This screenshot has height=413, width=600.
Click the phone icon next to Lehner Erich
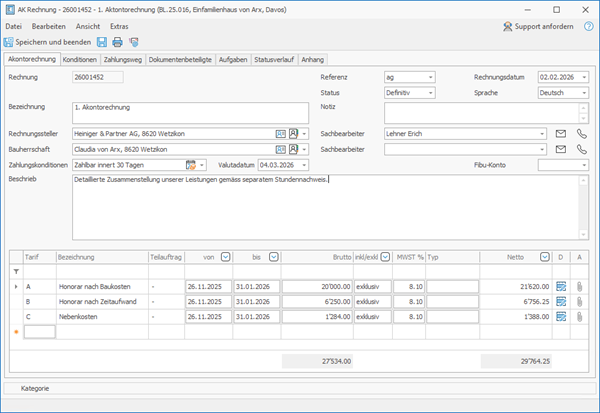581,134
